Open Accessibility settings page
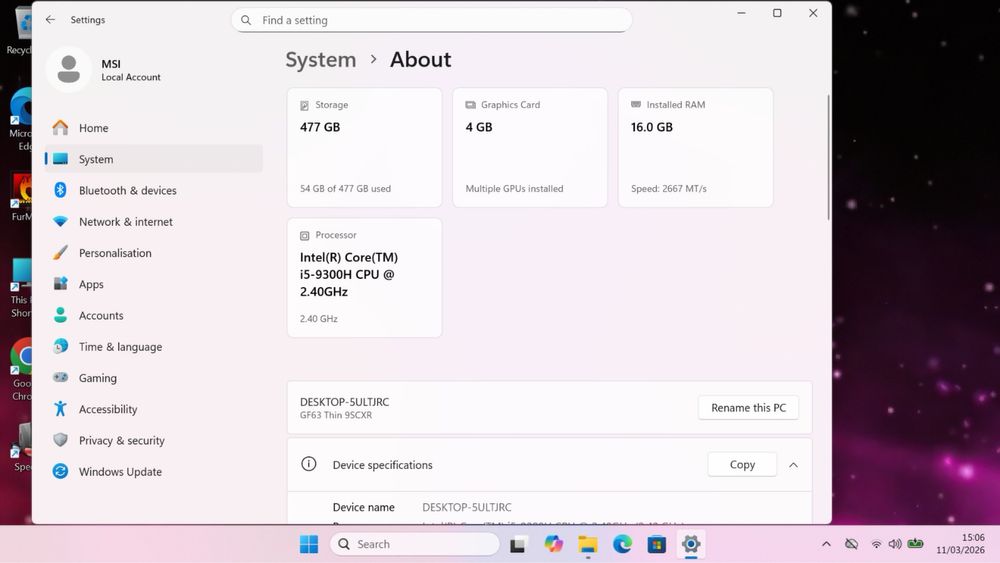This screenshot has width=1000, height=563. click(154, 409)
